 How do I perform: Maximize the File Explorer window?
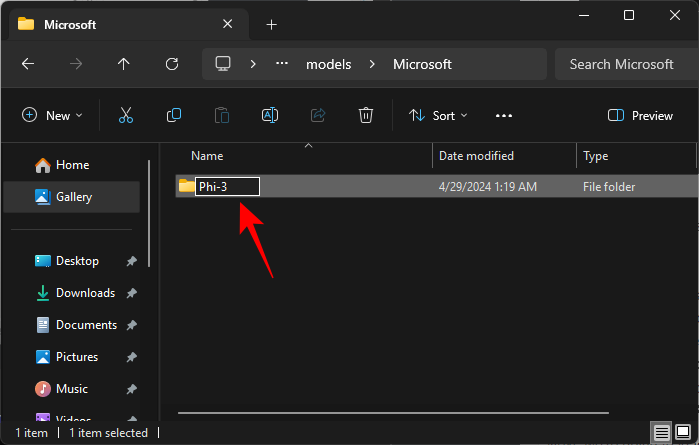click(x=629, y=15)
